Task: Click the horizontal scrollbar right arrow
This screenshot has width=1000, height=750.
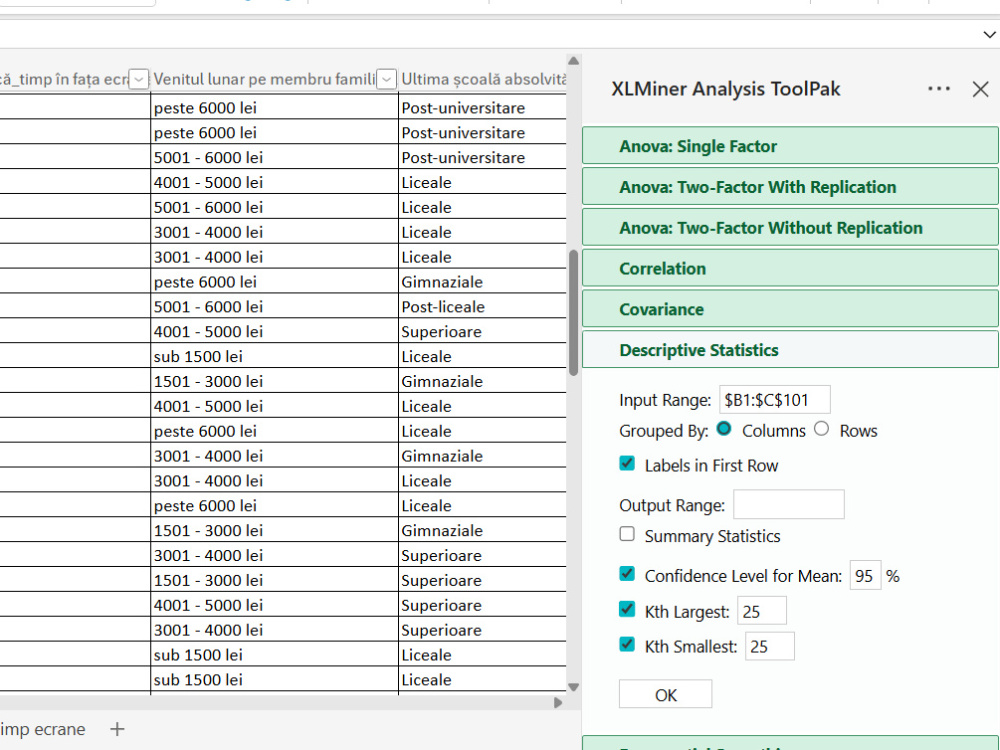Action: click(x=558, y=702)
